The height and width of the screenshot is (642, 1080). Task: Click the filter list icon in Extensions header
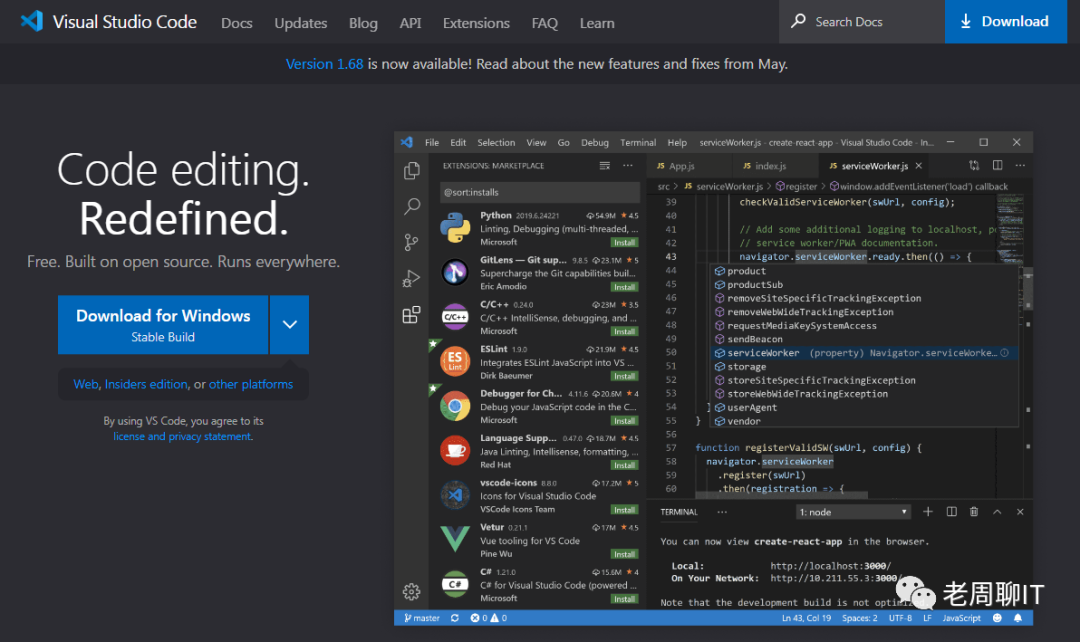604,165
